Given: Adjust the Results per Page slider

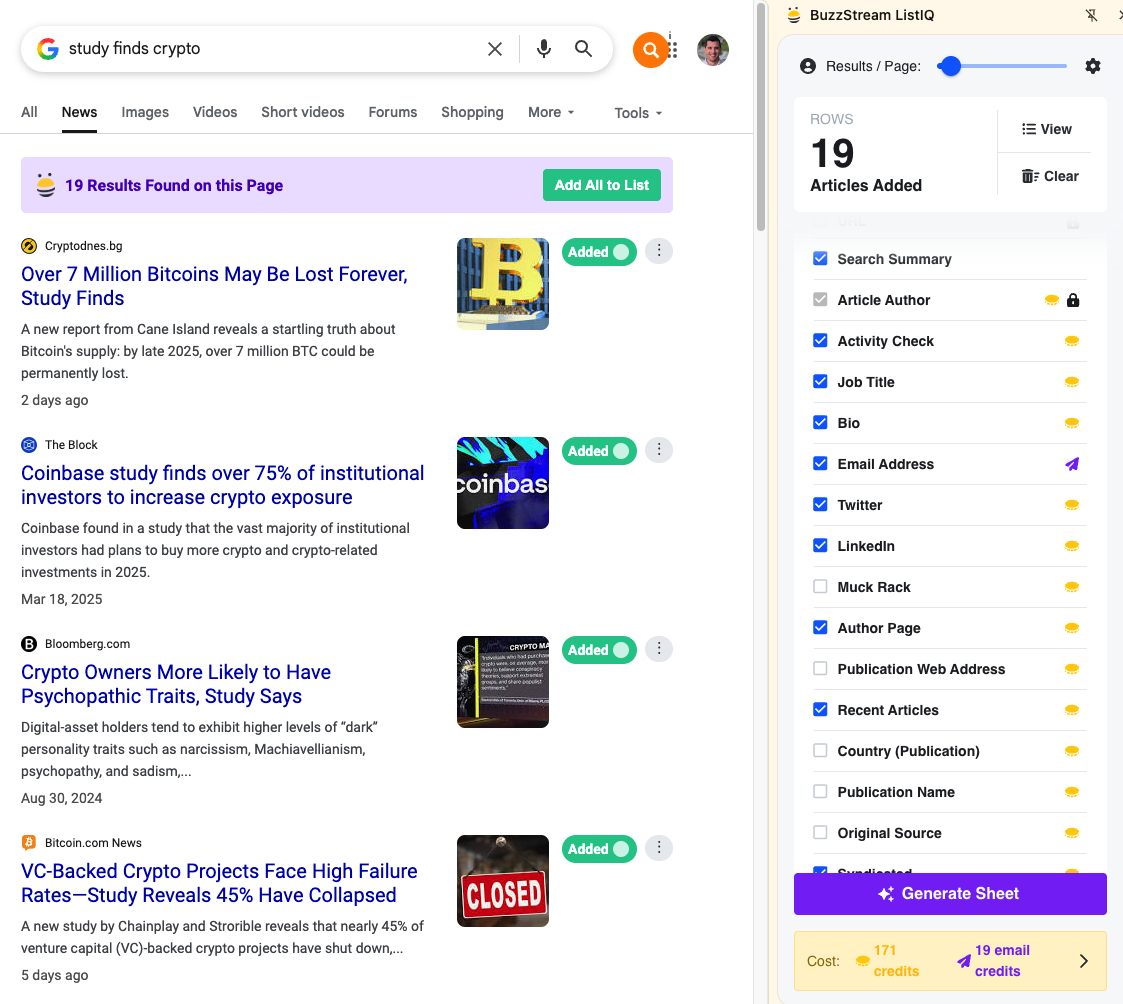Looking at the screenshot, I should (x=951, y=66).
